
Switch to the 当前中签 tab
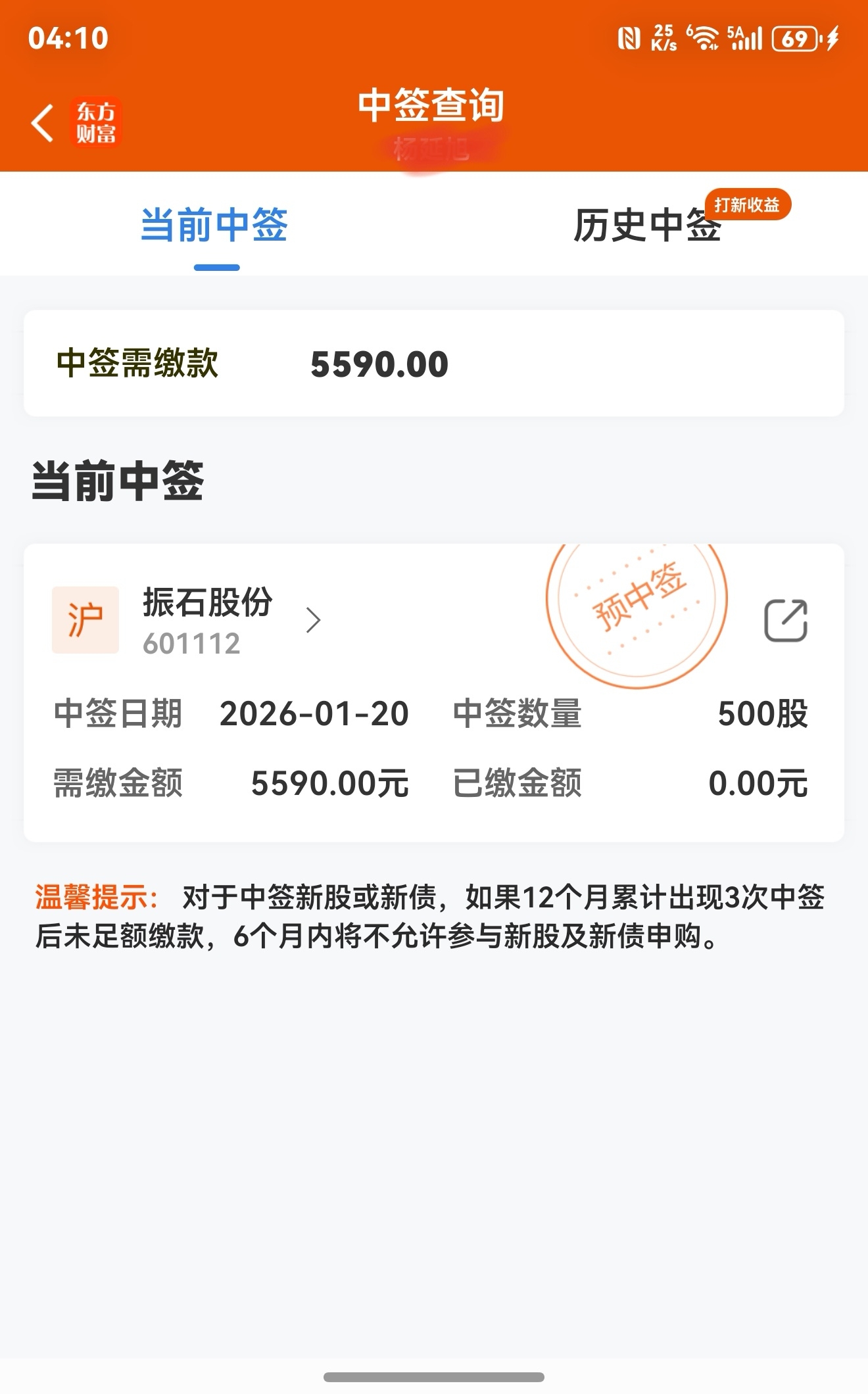click(x=214, y=226)
